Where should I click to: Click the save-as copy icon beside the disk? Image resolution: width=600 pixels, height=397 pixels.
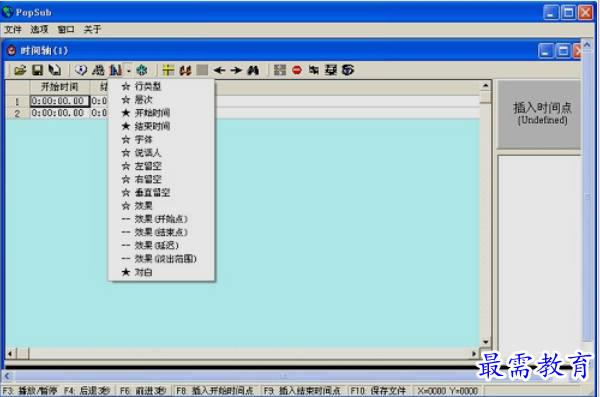click(x=55, y=70)
